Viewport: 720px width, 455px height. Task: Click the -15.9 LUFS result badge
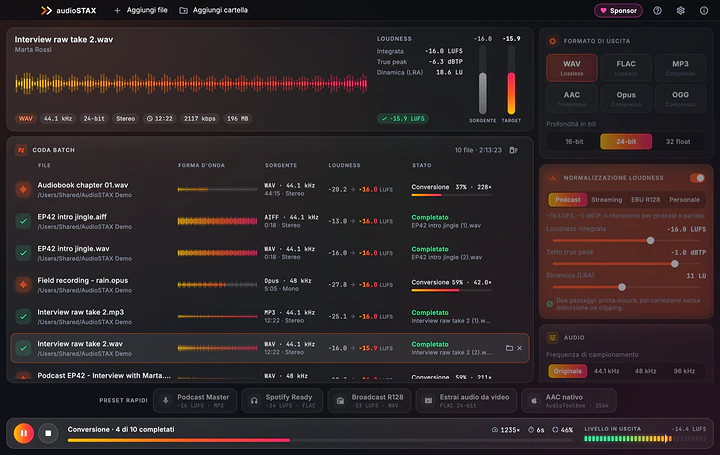(x=403, y=118)
